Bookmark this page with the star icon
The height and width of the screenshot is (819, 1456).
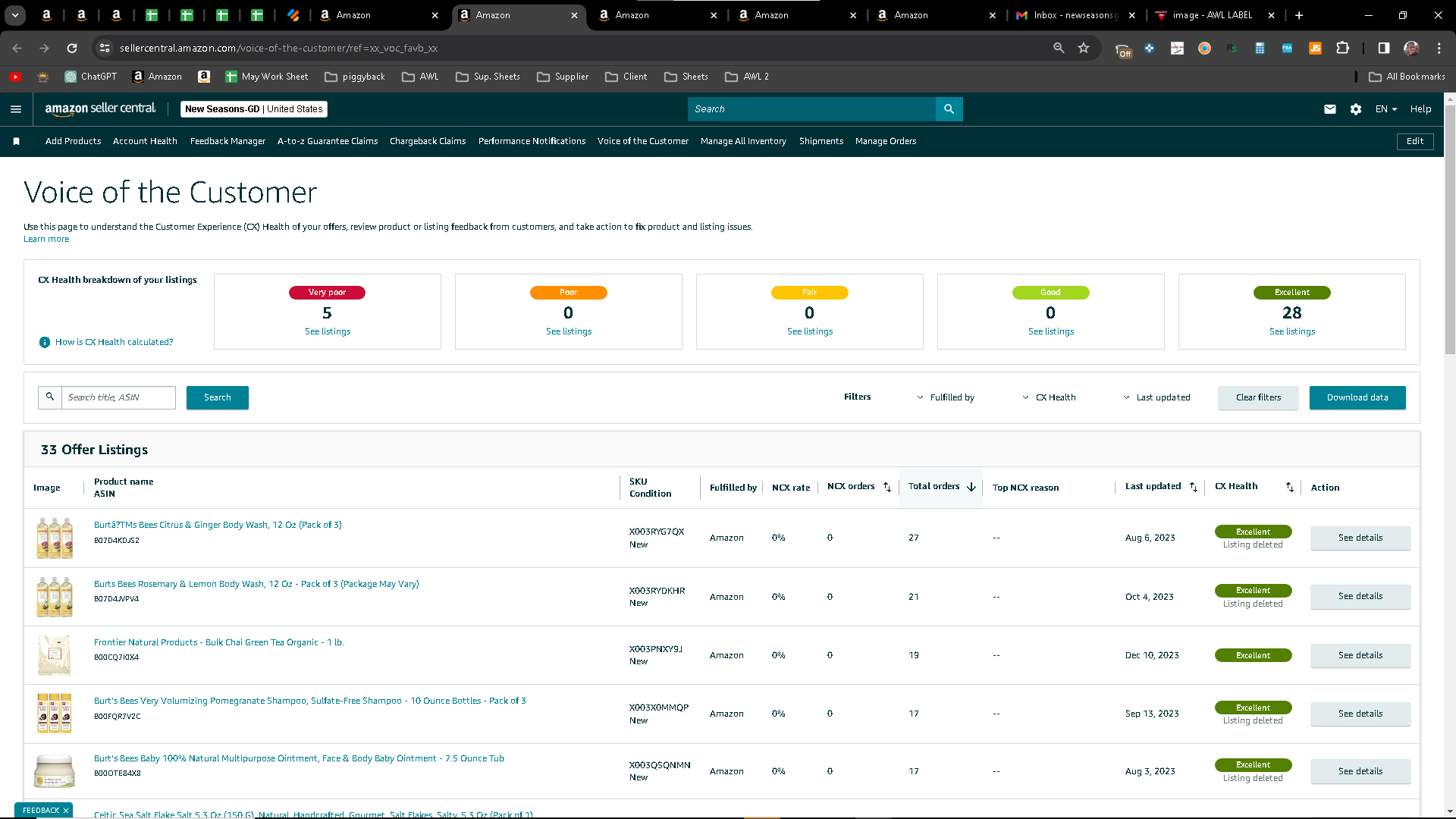(1084, 48)
